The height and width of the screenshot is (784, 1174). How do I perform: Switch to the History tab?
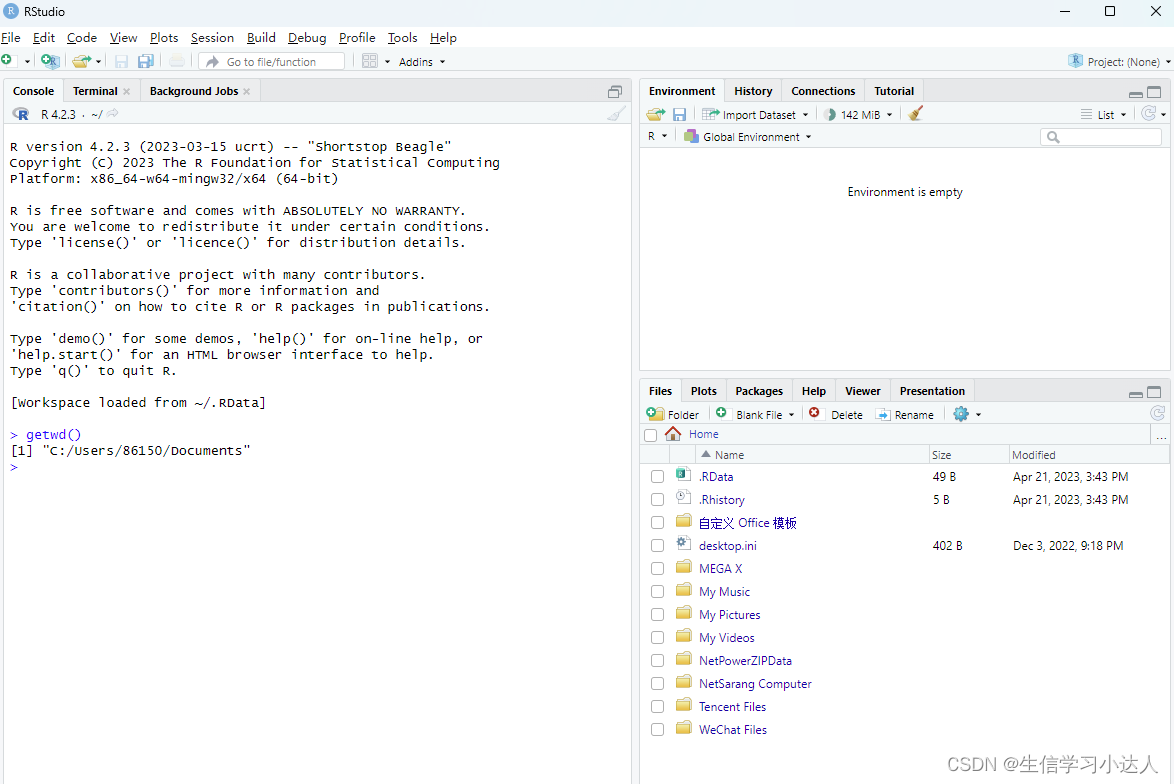(x=753, y=90)
